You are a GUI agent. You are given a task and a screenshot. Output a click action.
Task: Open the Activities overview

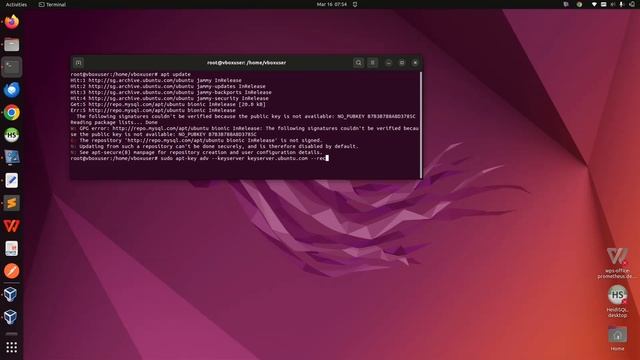pos(16,4)
